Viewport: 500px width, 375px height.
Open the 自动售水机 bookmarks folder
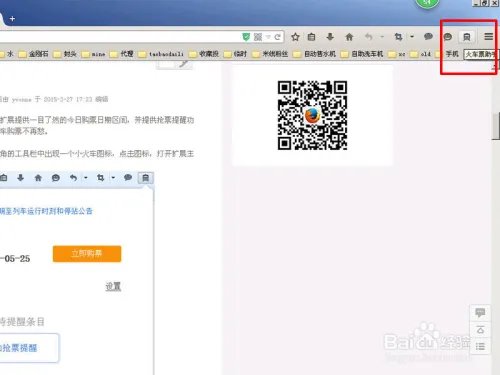315,54
